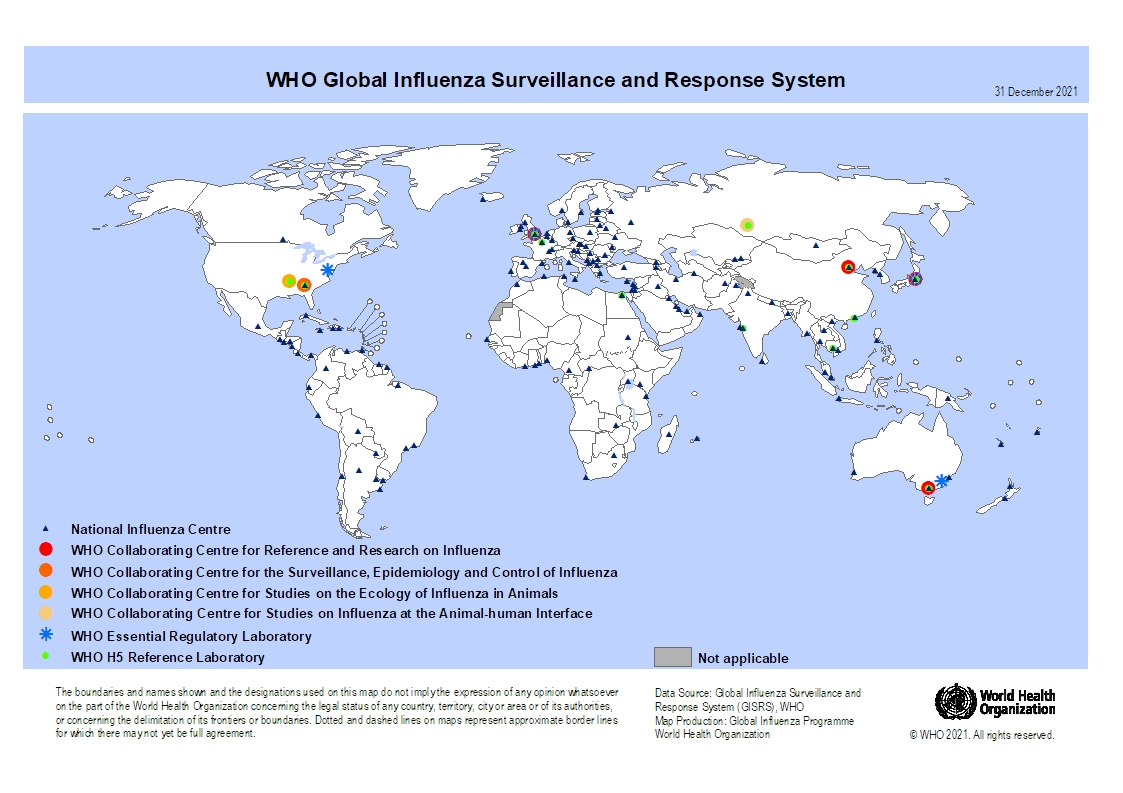
Task: Click the blue asterisk marker in southeastern Australia
Action: (x=942, y=480)
